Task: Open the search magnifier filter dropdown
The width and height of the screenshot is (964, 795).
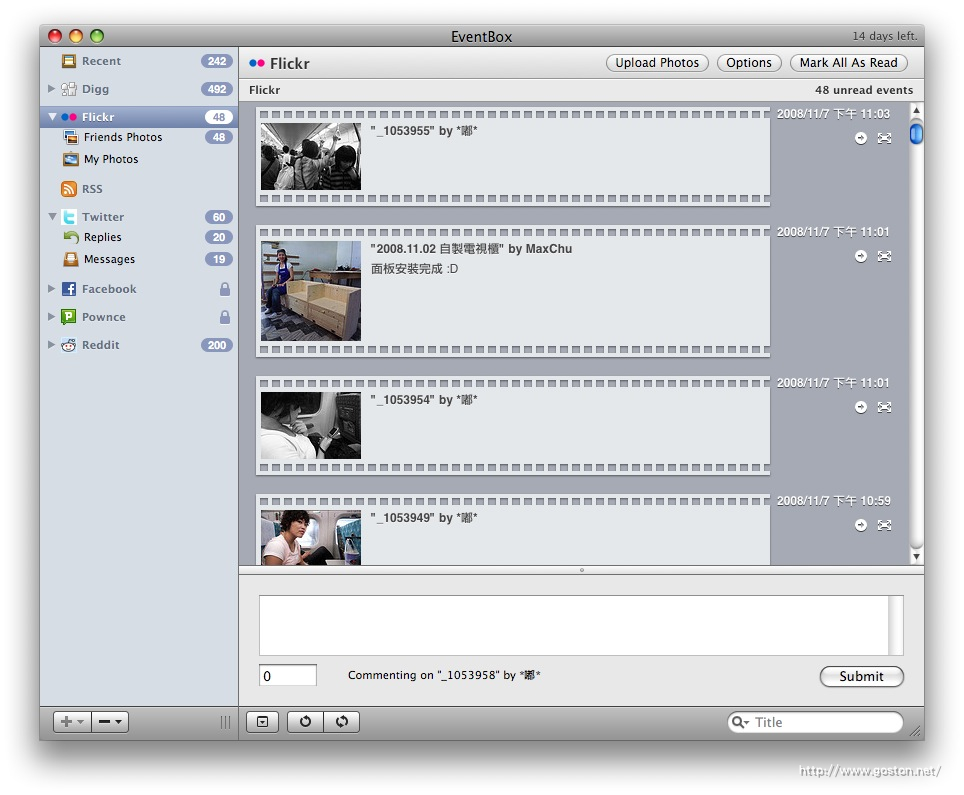Action: pos(740,722)
